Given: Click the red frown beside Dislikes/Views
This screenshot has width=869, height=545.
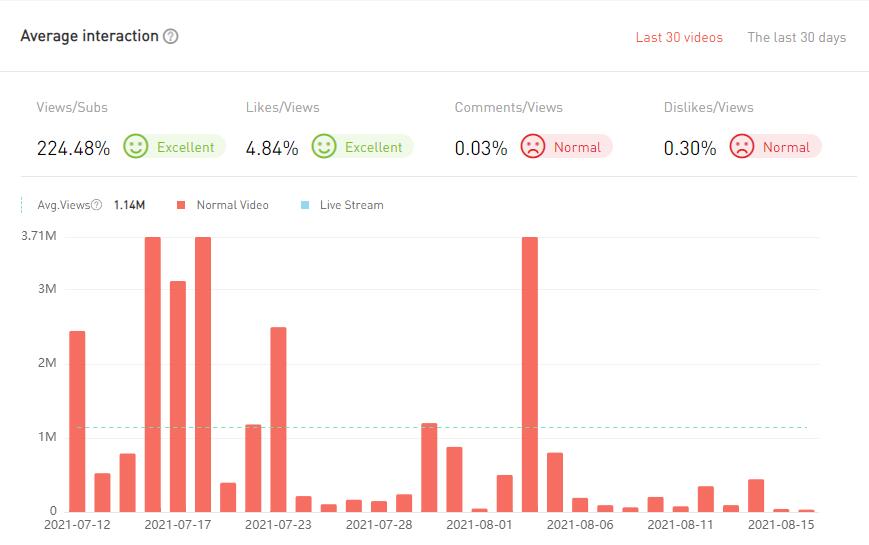Looking at the screenshot, I should (x=742, y=147).
